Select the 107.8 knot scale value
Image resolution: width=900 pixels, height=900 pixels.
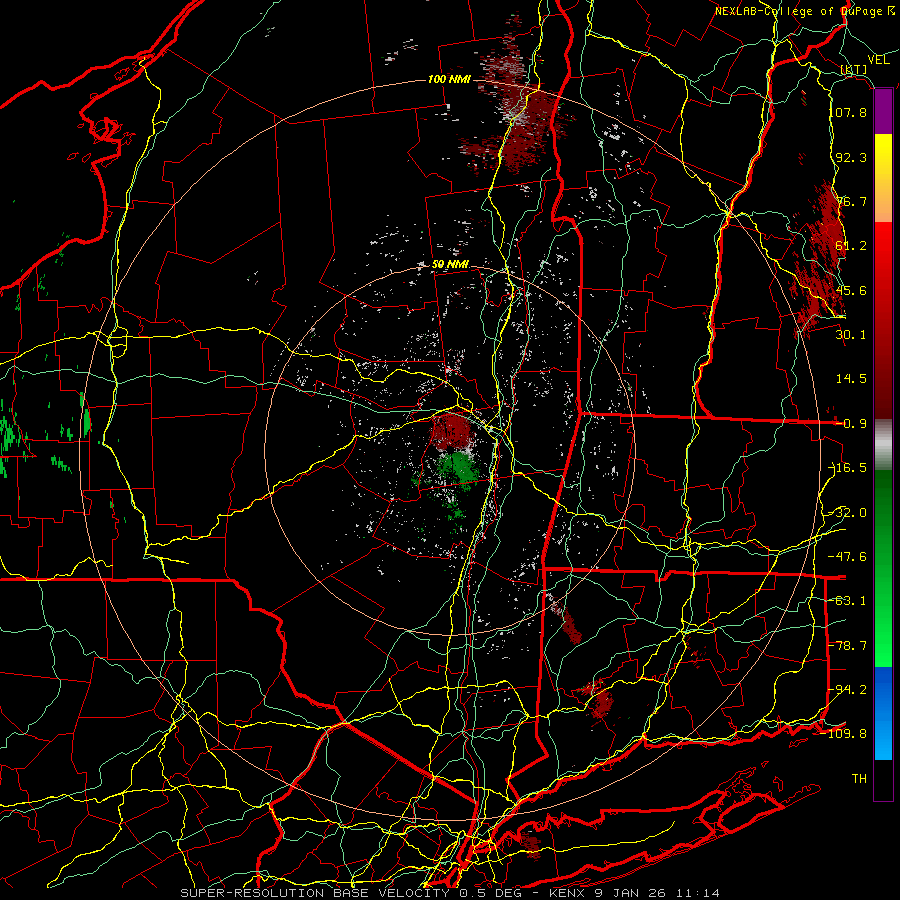[x=848, y=112]
